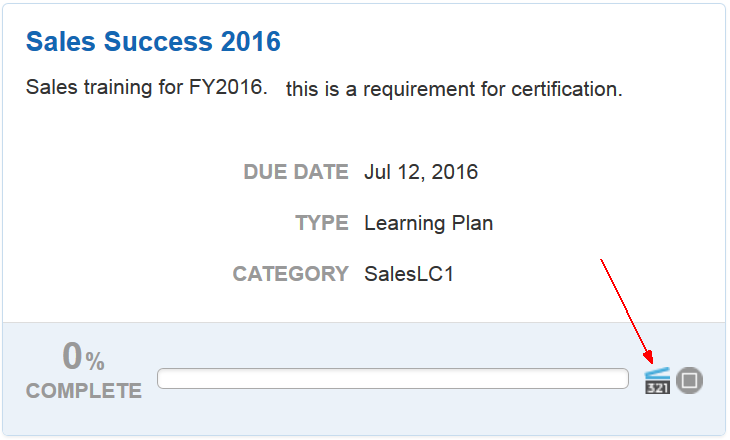Click the small percent sign beside 0
The width and height of the screenshot is (730, 440).
(x=95, y=362)
